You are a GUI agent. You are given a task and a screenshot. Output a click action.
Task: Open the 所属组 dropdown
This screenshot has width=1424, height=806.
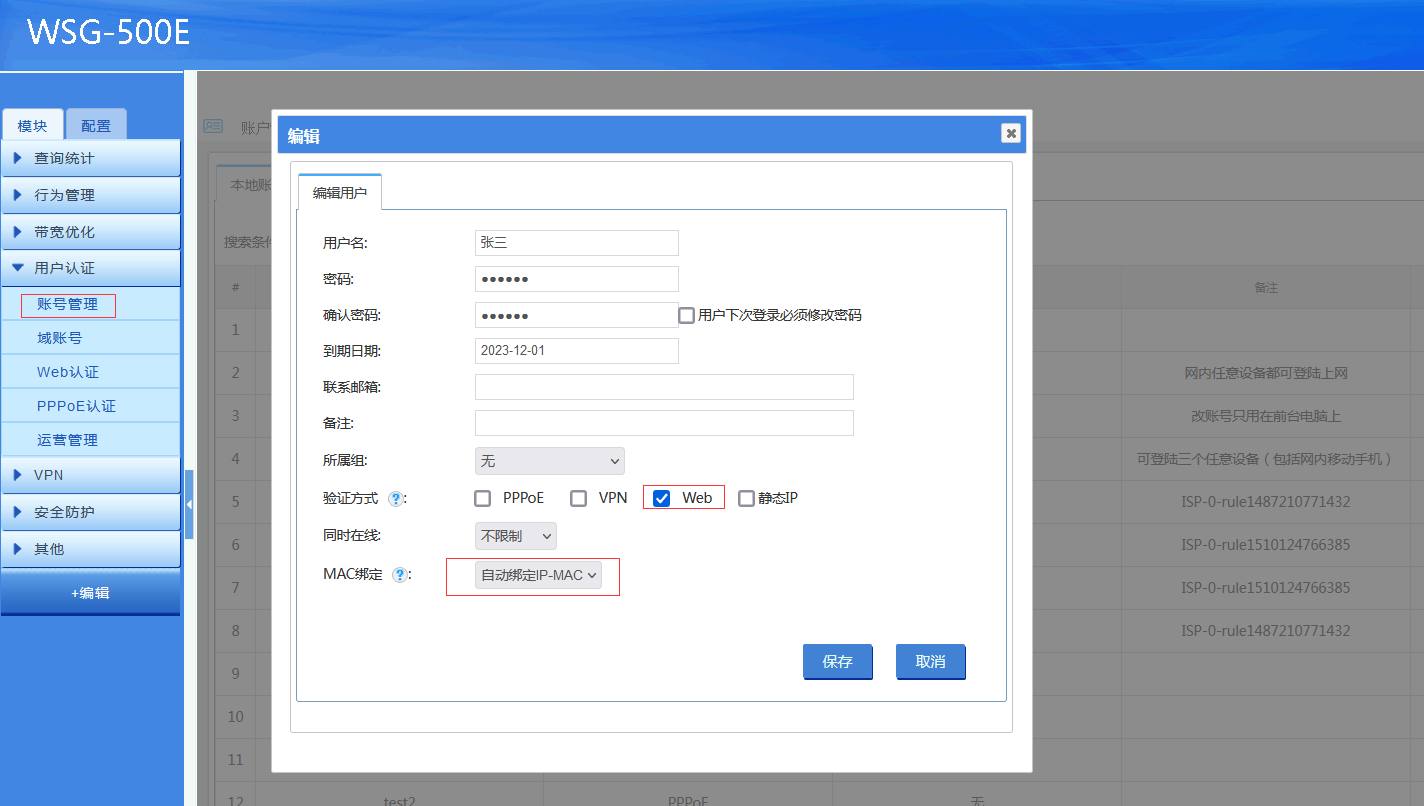click(x=549, y=461)
